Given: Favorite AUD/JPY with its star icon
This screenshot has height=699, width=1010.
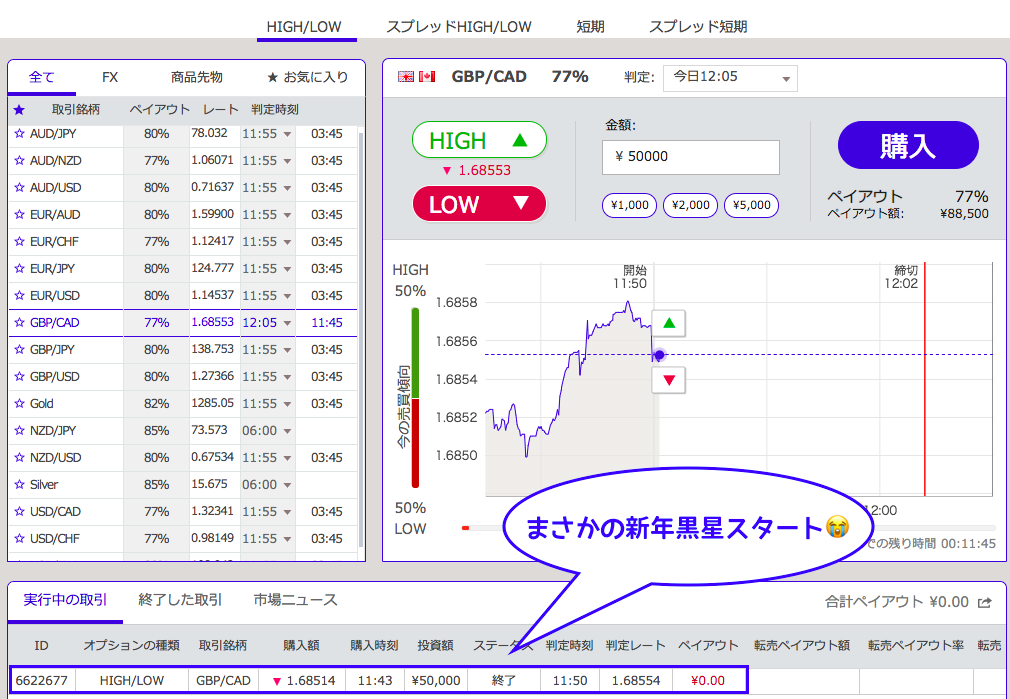Looking at the screenshot, I should point(19,133).
